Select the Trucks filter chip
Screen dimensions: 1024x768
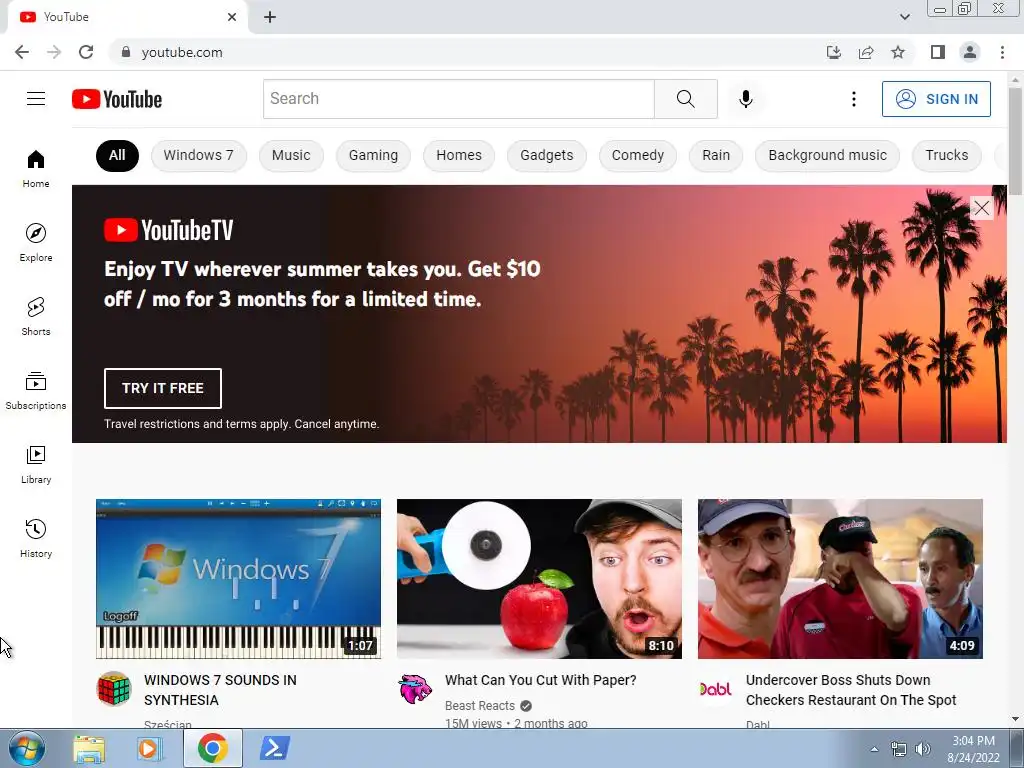coord(947,155)
